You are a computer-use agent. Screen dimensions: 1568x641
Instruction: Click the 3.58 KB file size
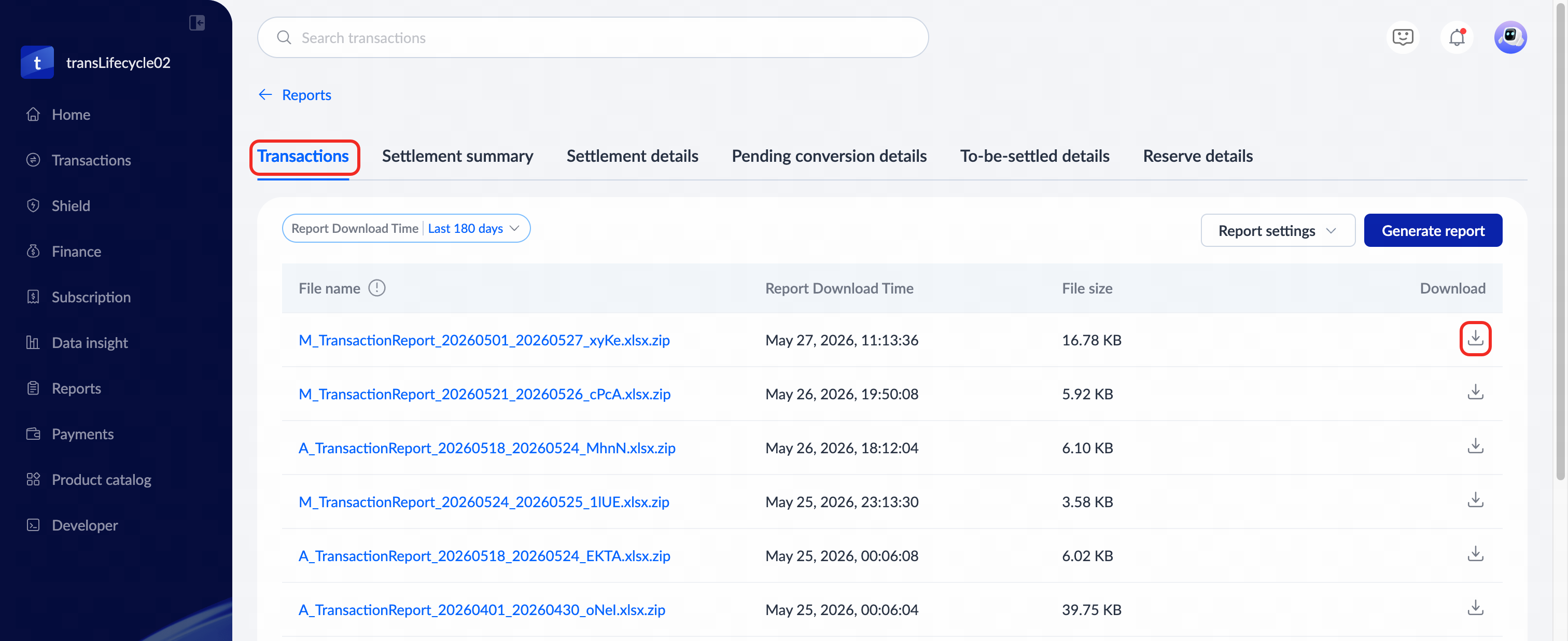click(x=1087, y=502)
